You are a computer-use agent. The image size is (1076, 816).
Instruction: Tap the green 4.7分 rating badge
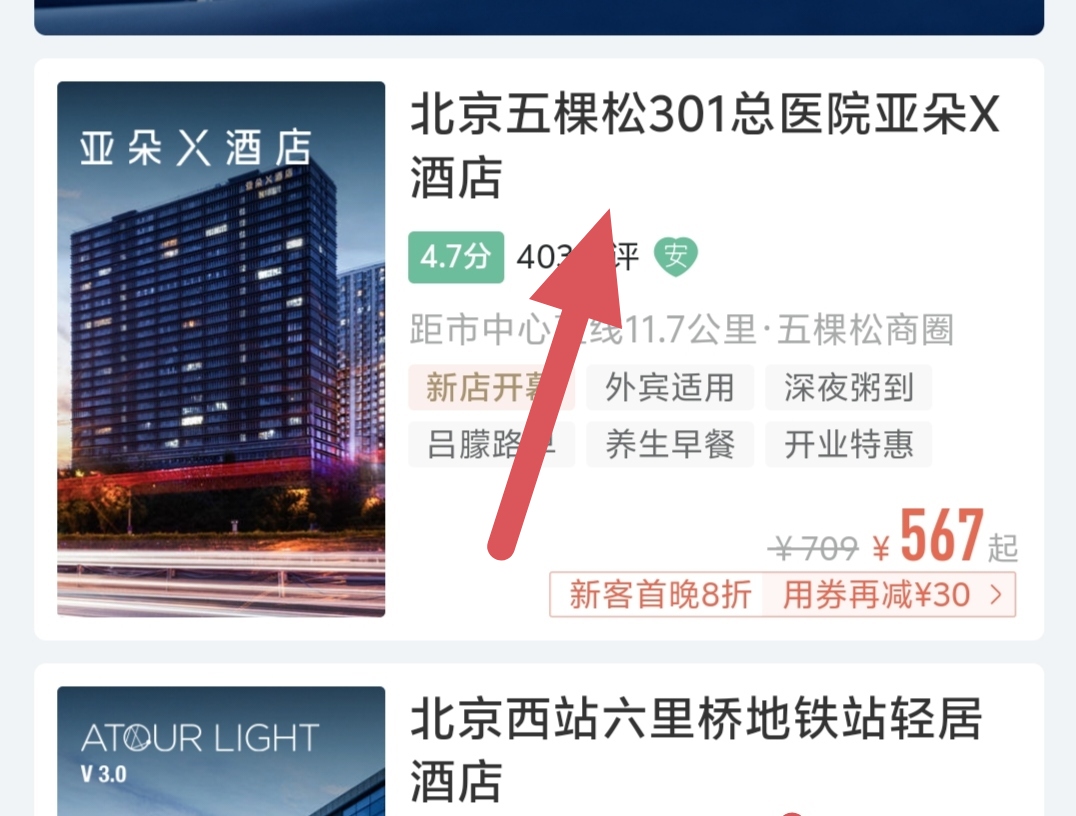[x=456, y=257]
